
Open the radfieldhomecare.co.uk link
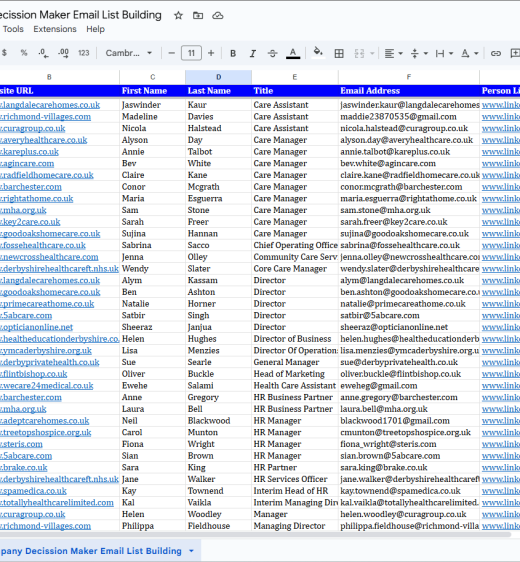(47, 175)
